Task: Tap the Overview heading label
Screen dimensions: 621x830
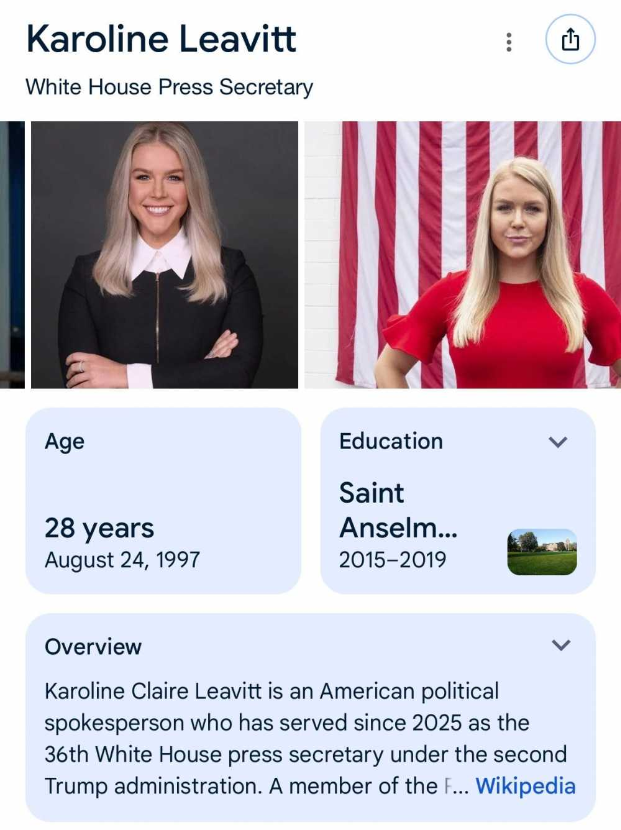Action: (x=93, y=646)
